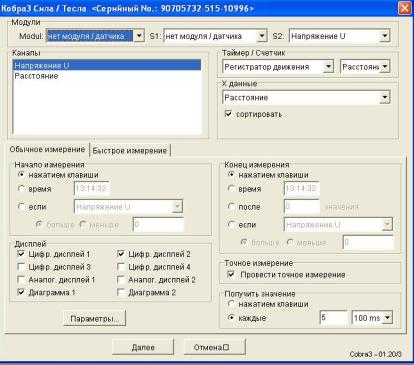414x365 pixels.
Task: Click the interval value field showing 5
Action: (333, 318)
